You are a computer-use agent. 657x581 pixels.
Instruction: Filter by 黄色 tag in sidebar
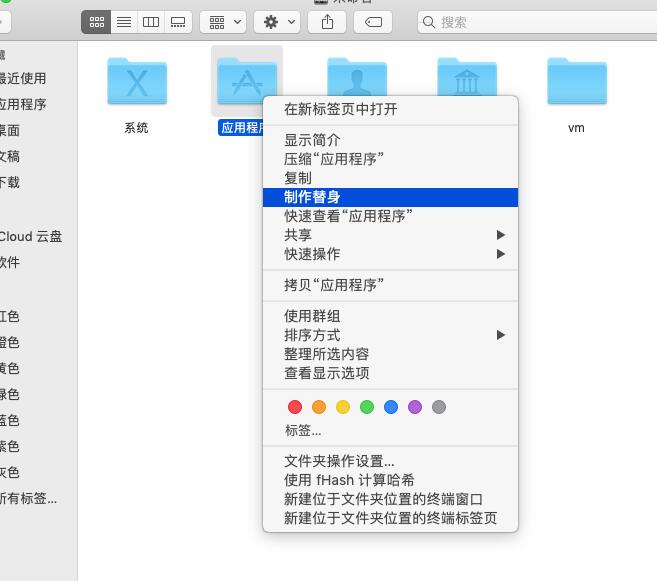(39, 368)
